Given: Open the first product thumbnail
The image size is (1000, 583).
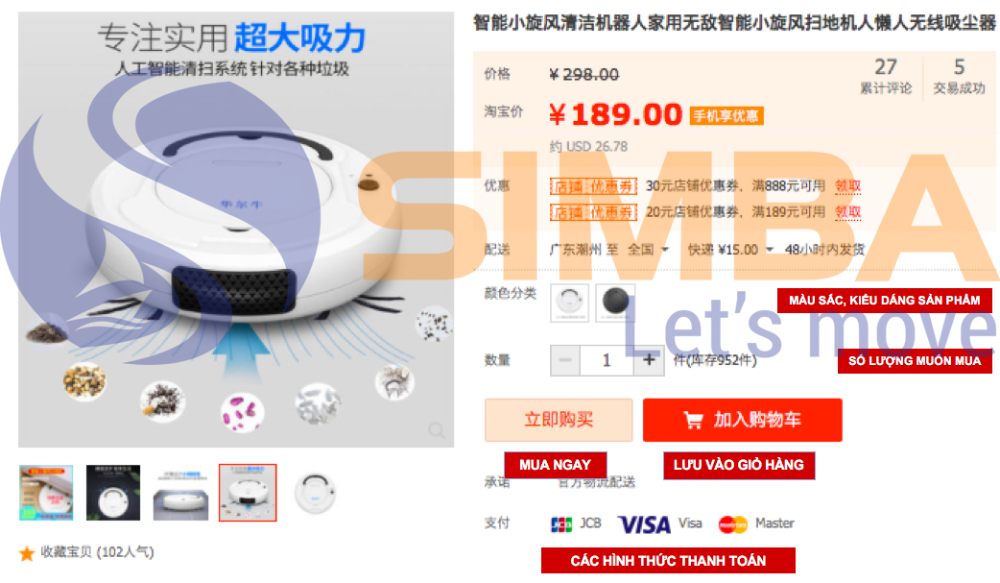Looking at the screenshot, I should [46, 492].
